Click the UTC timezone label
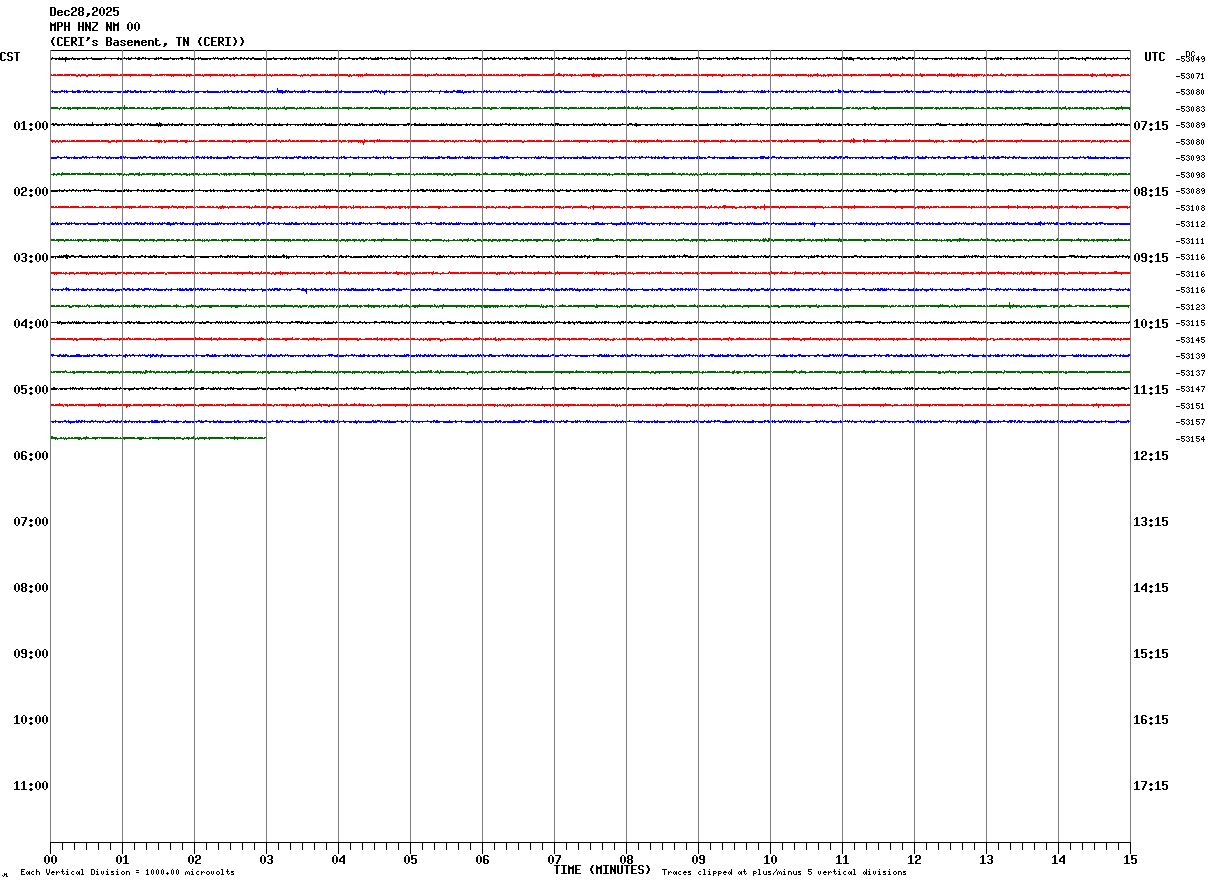 point(1155,57)
